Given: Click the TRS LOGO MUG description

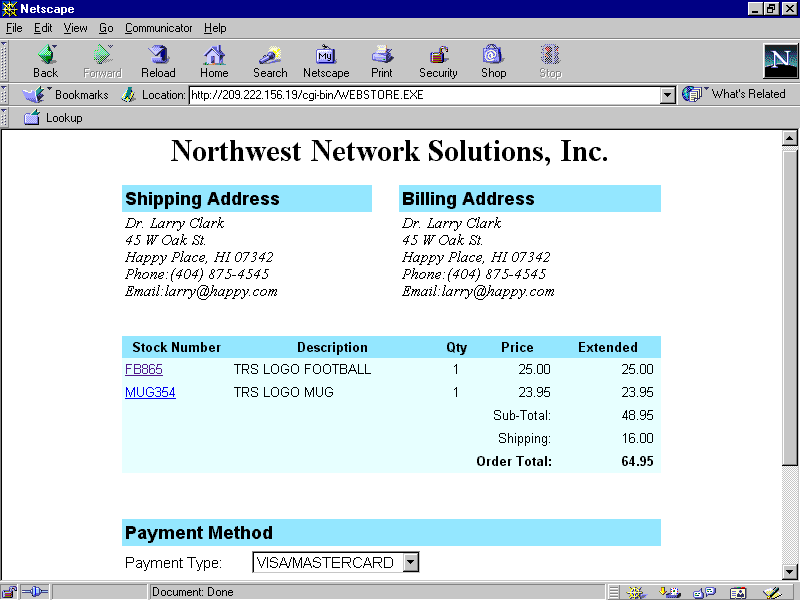Looking at the screenshot, I should click(284, 392).
